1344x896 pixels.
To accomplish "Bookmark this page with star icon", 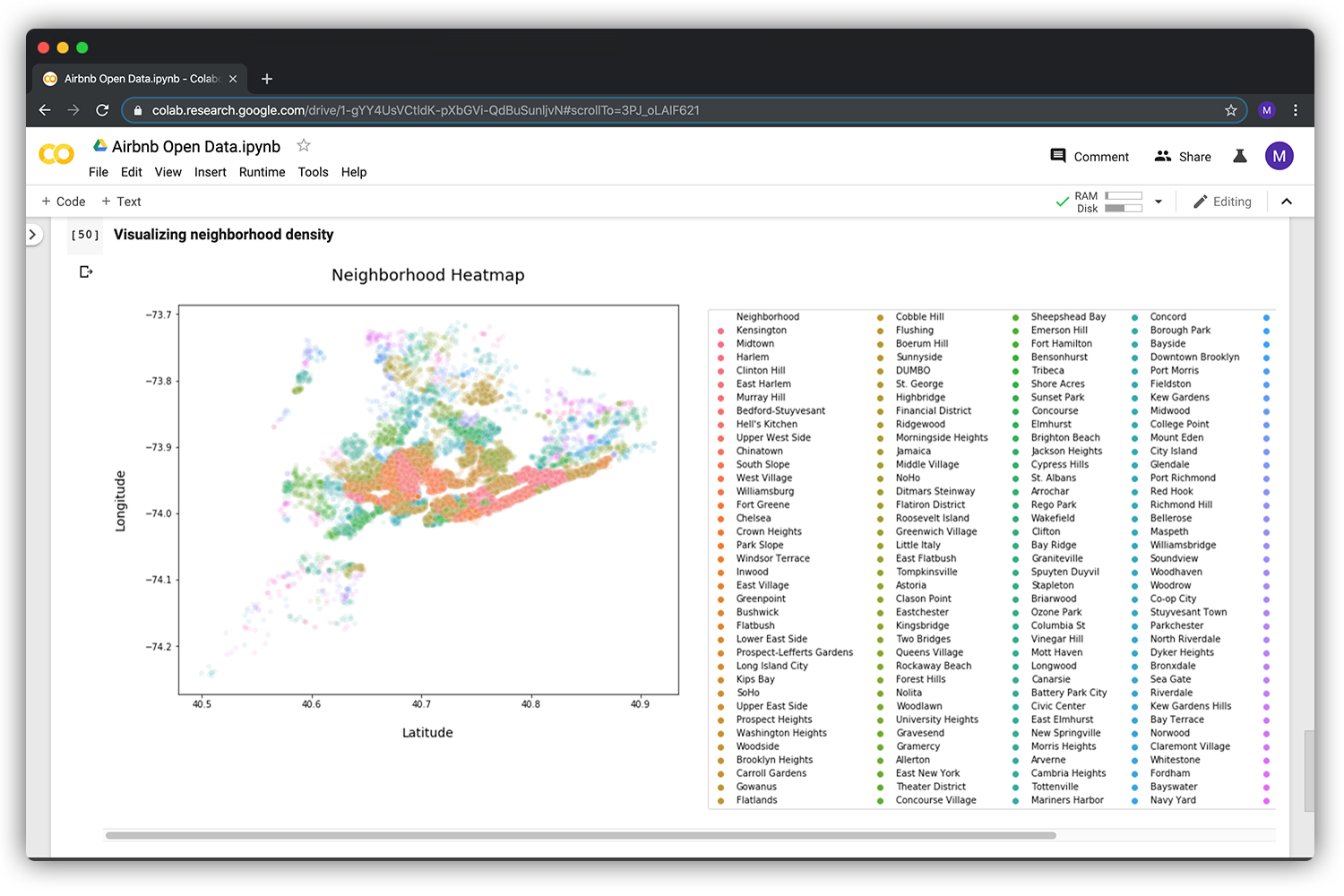I will 1230,110.
